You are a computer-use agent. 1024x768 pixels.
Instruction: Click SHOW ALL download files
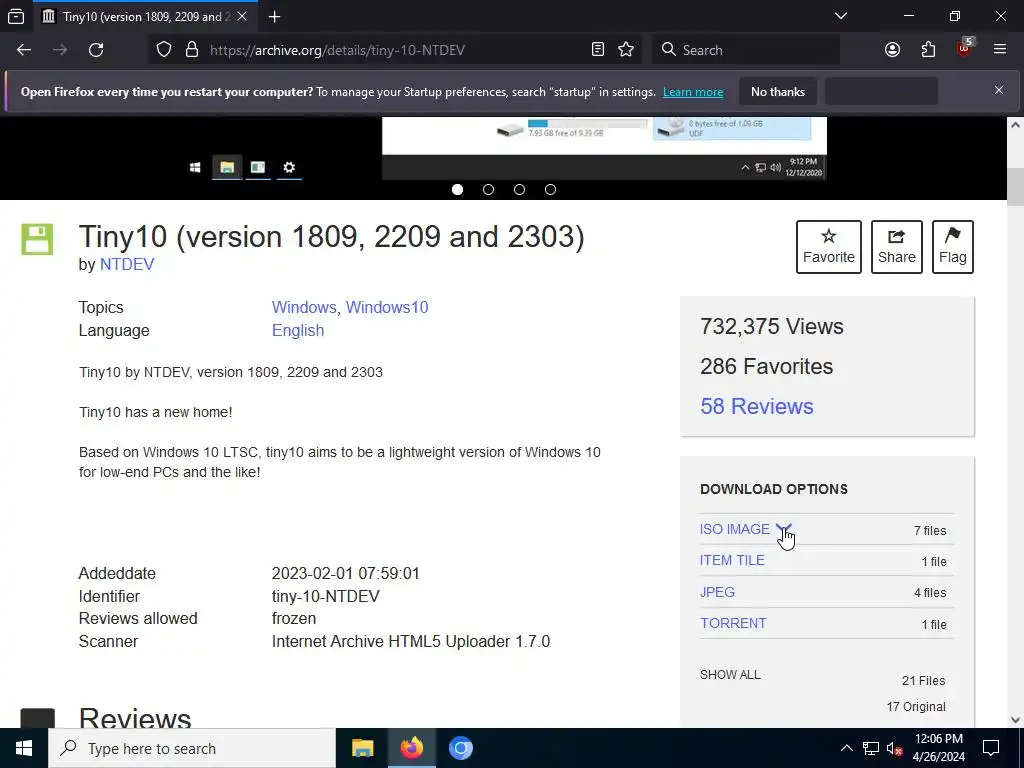(x=730, y=675)
